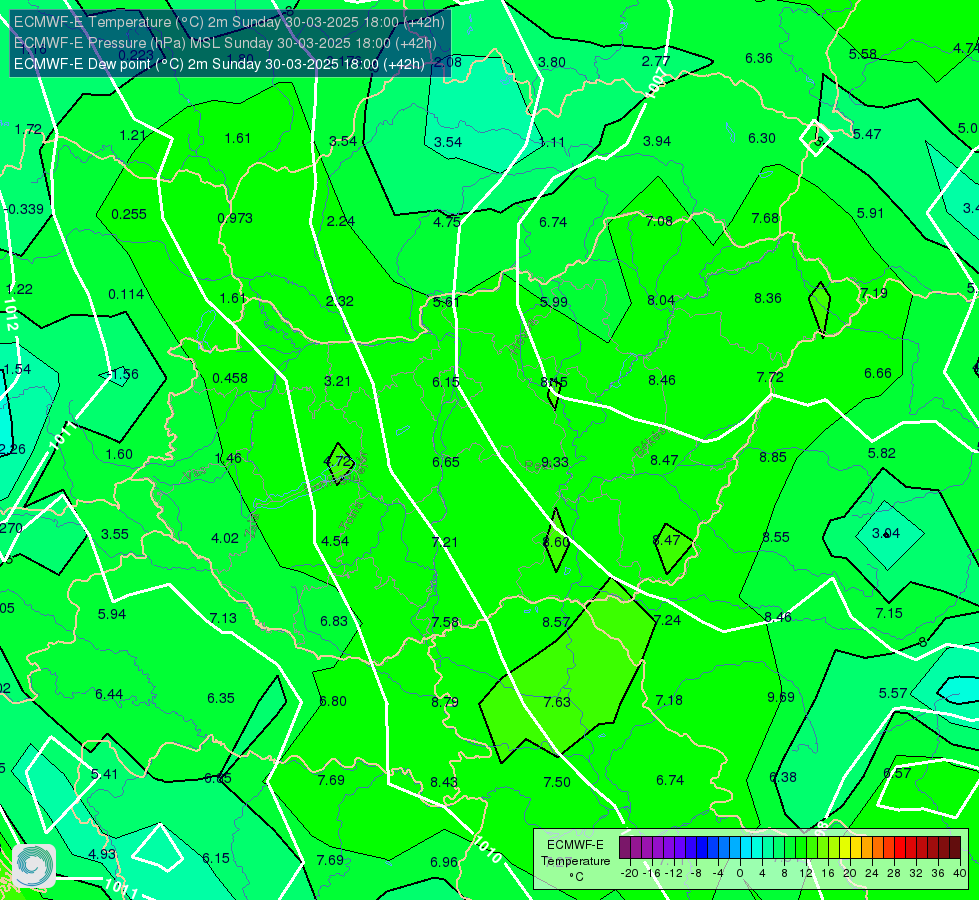The width and height of the screenshot is (979, 900).
Task: Click the 8.60 temperature value
Action: (x=556, y=542)
